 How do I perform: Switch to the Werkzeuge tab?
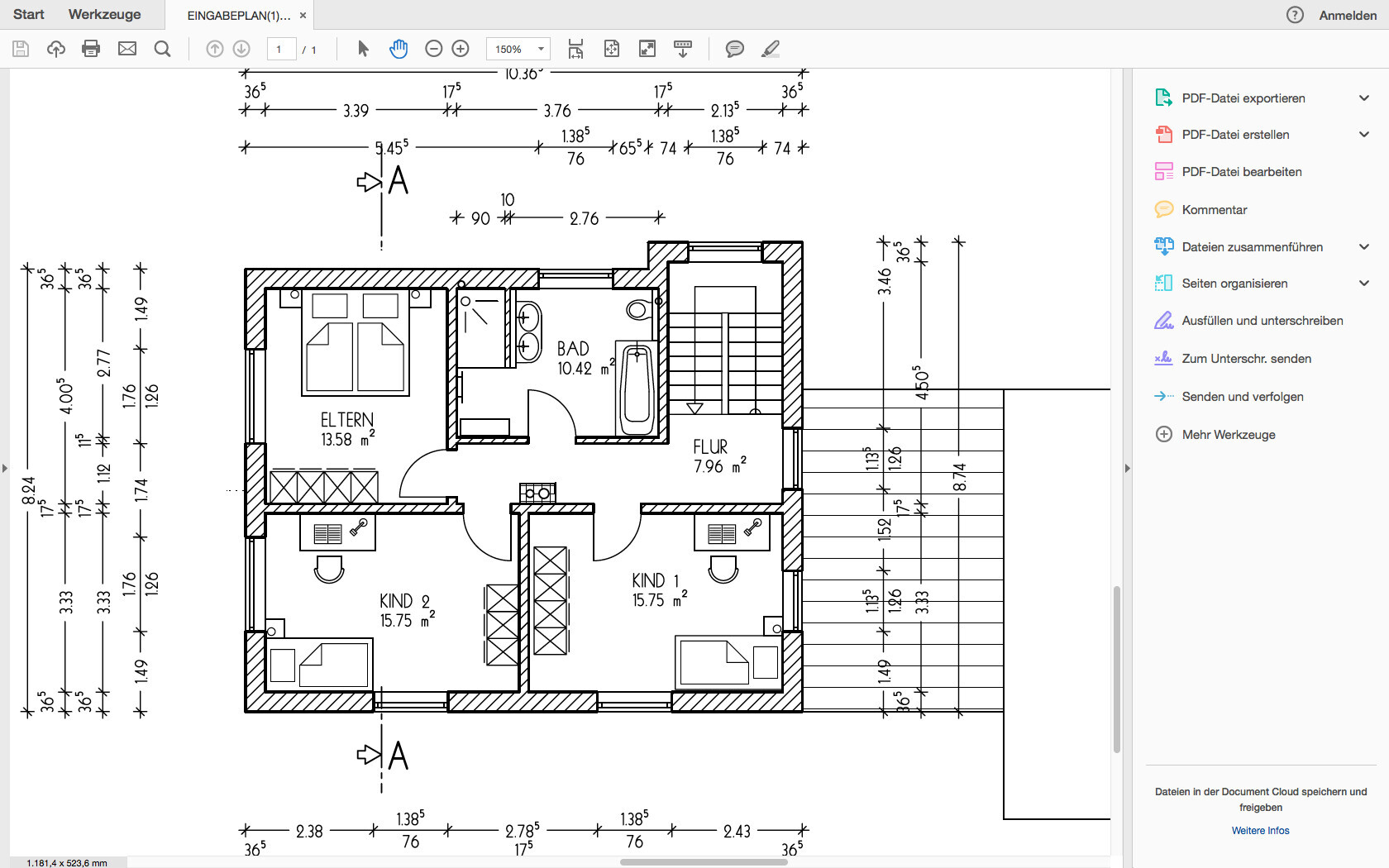coord(104,15)
